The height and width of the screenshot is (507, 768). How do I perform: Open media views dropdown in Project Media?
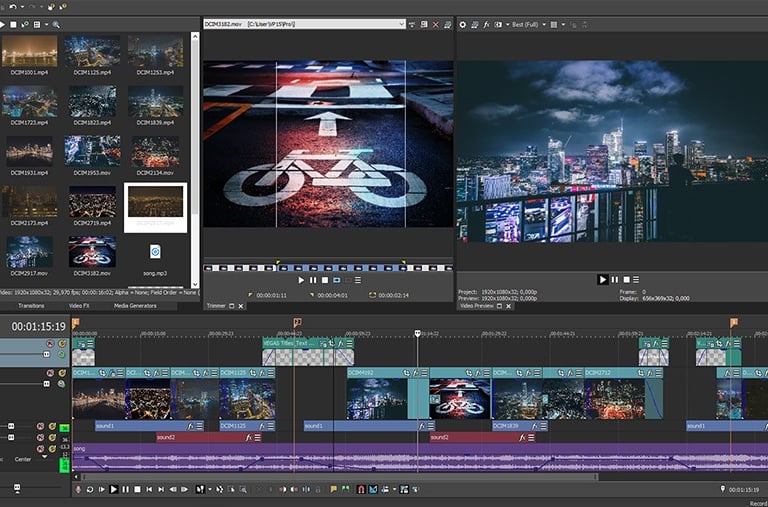tap(47, 24)
